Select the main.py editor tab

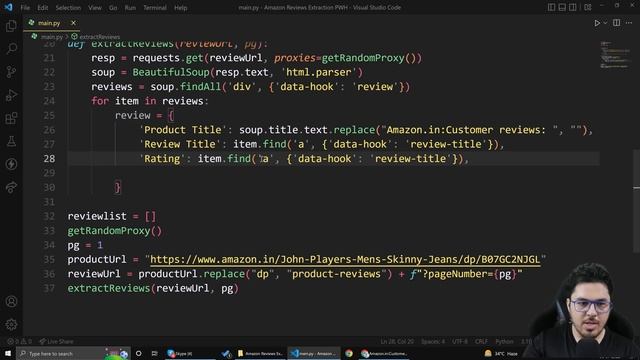(49, 23)
